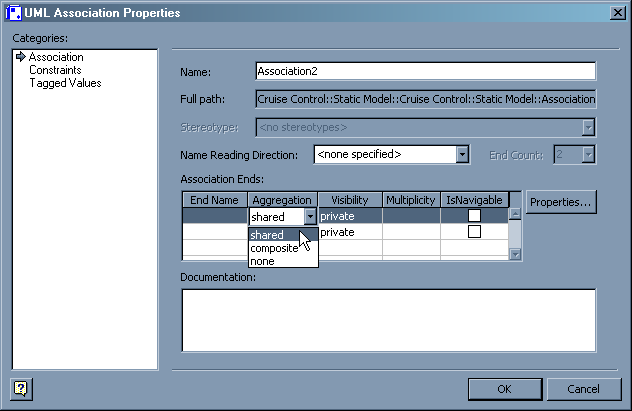632x411 pixels.
Task: Choose 'composite' aggregation option
Action: pyautogui.click(x=274, y=248)
